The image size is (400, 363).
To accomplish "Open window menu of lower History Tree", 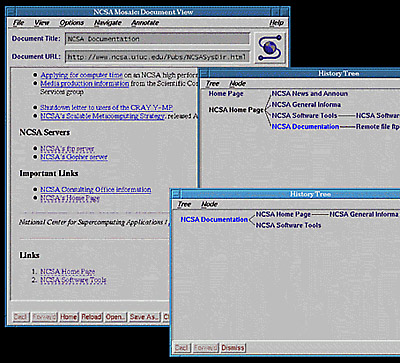I will [176, 194].
